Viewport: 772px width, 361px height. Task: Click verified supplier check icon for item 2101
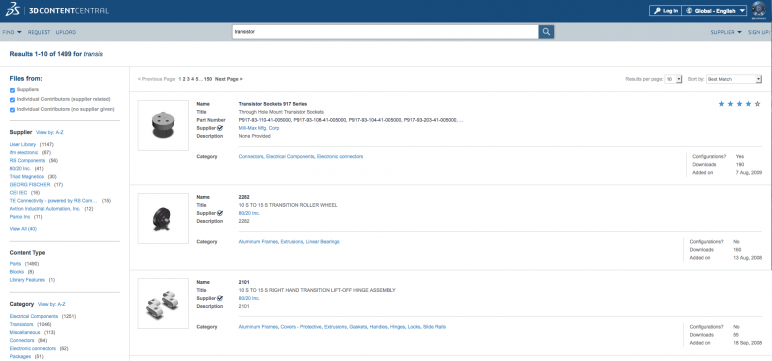[x=220, y=298]
